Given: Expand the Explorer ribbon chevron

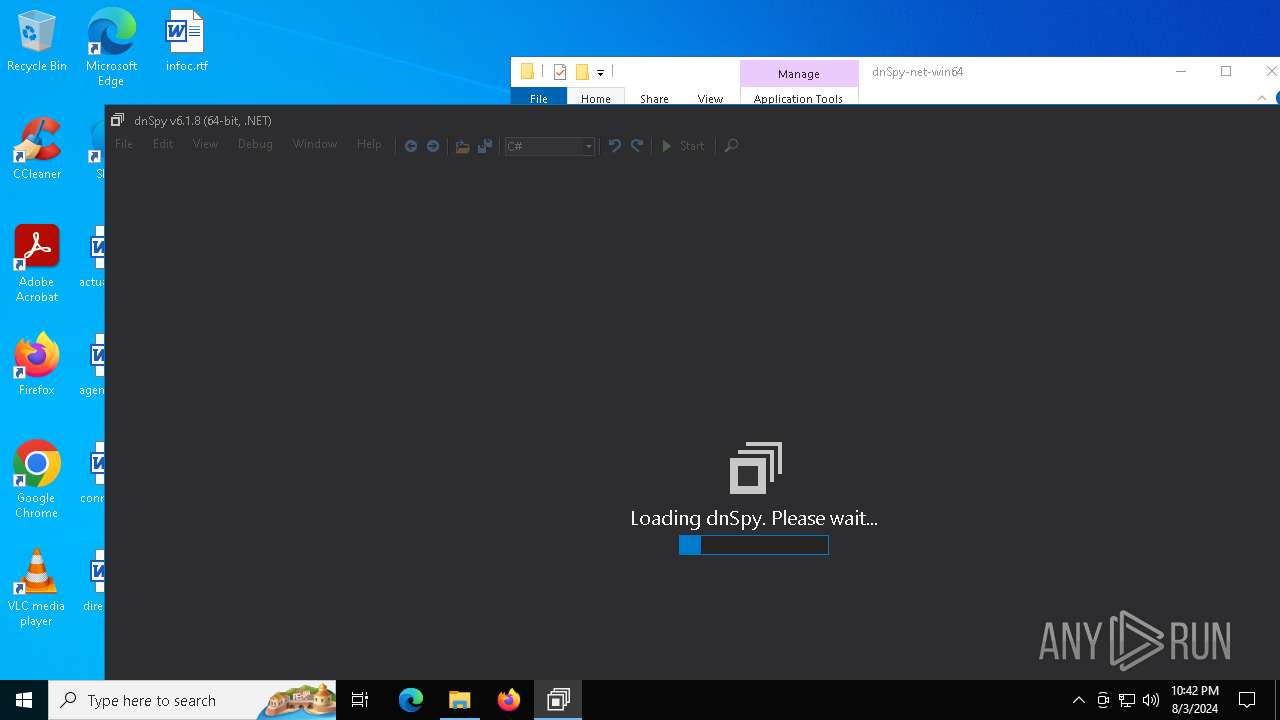Looking at the screenshot, I should [1262, 98].
